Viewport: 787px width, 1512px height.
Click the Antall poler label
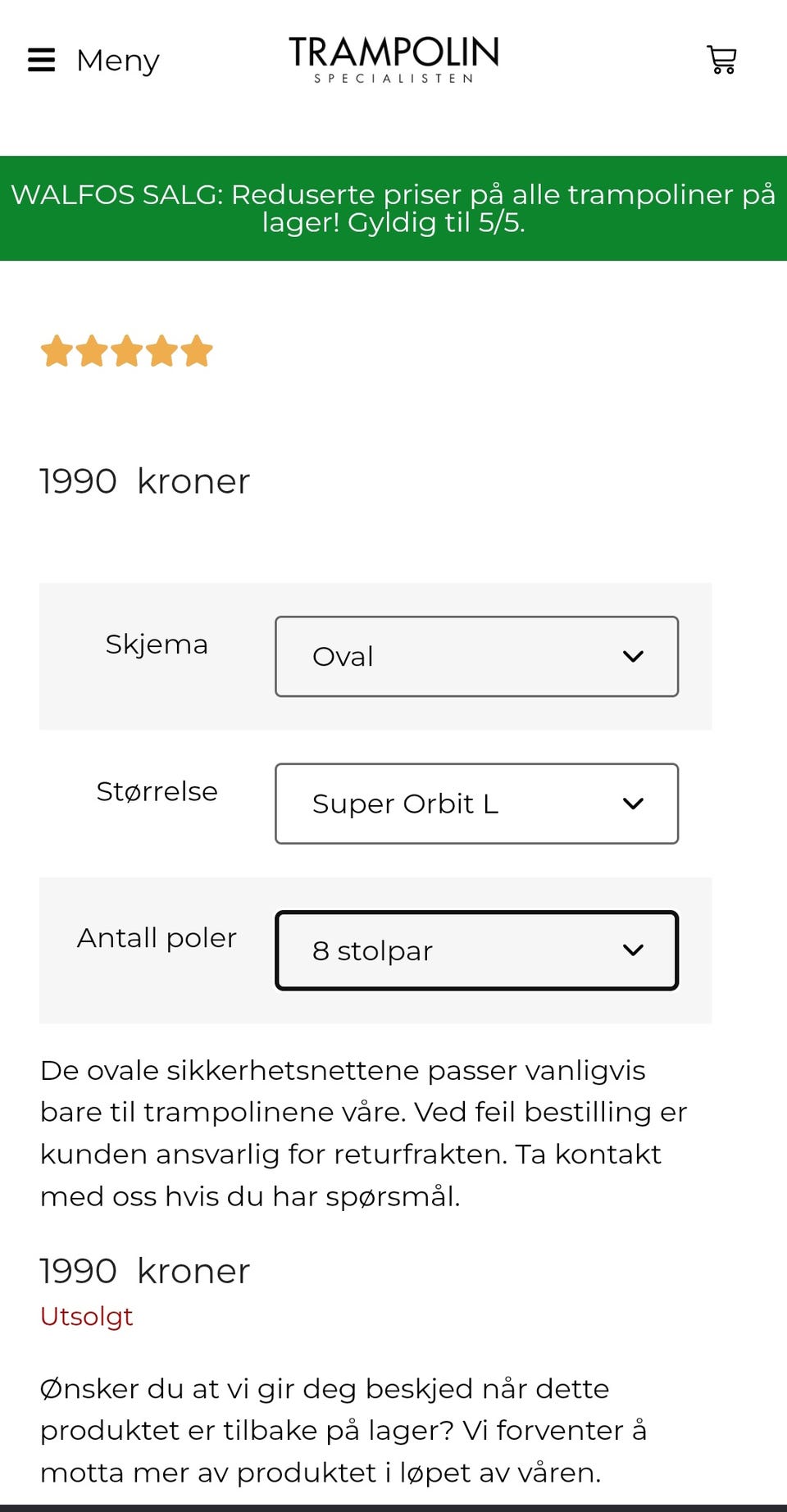pos(157,938)
